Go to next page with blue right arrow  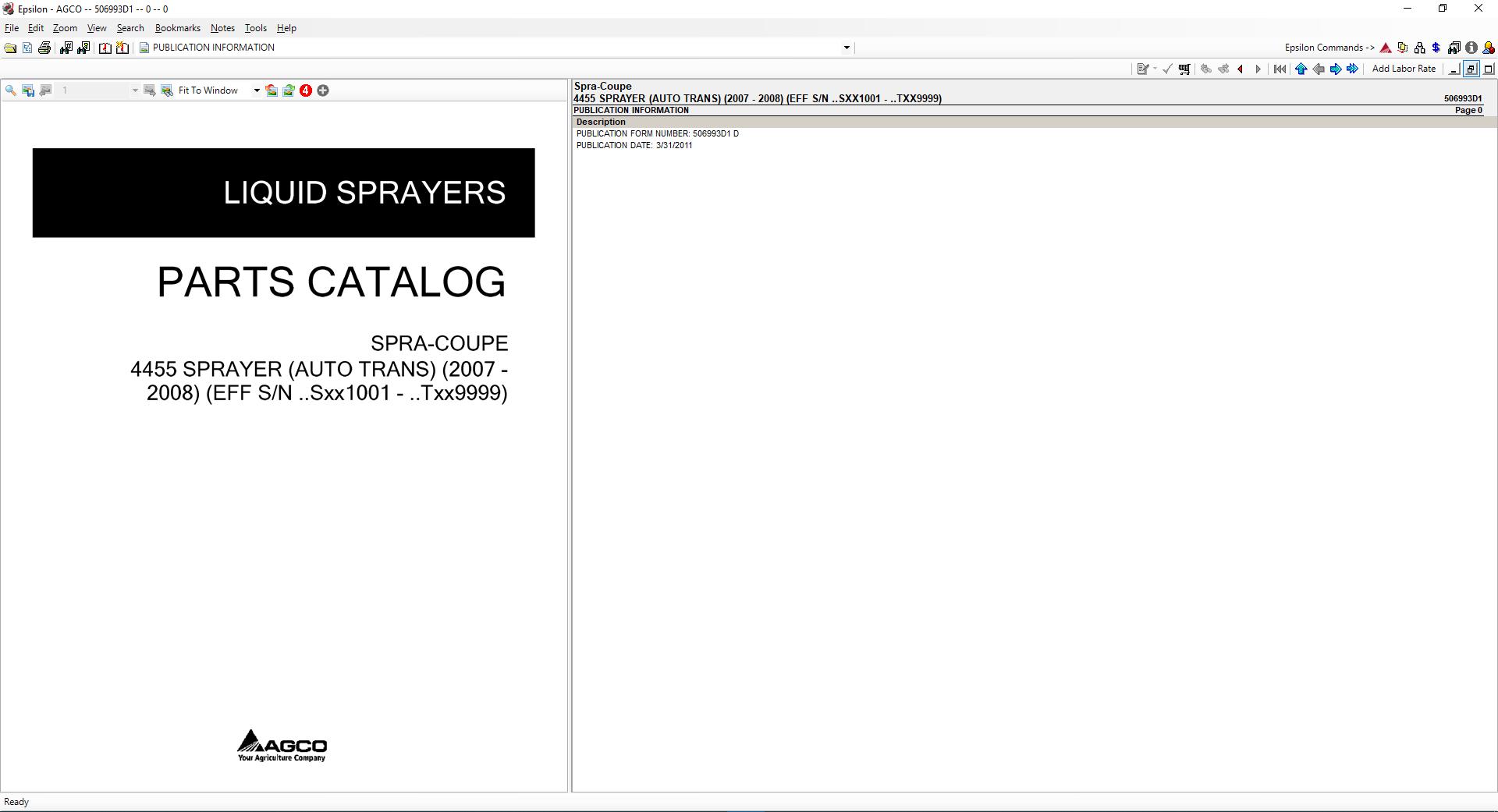[x=1336, y=69]
